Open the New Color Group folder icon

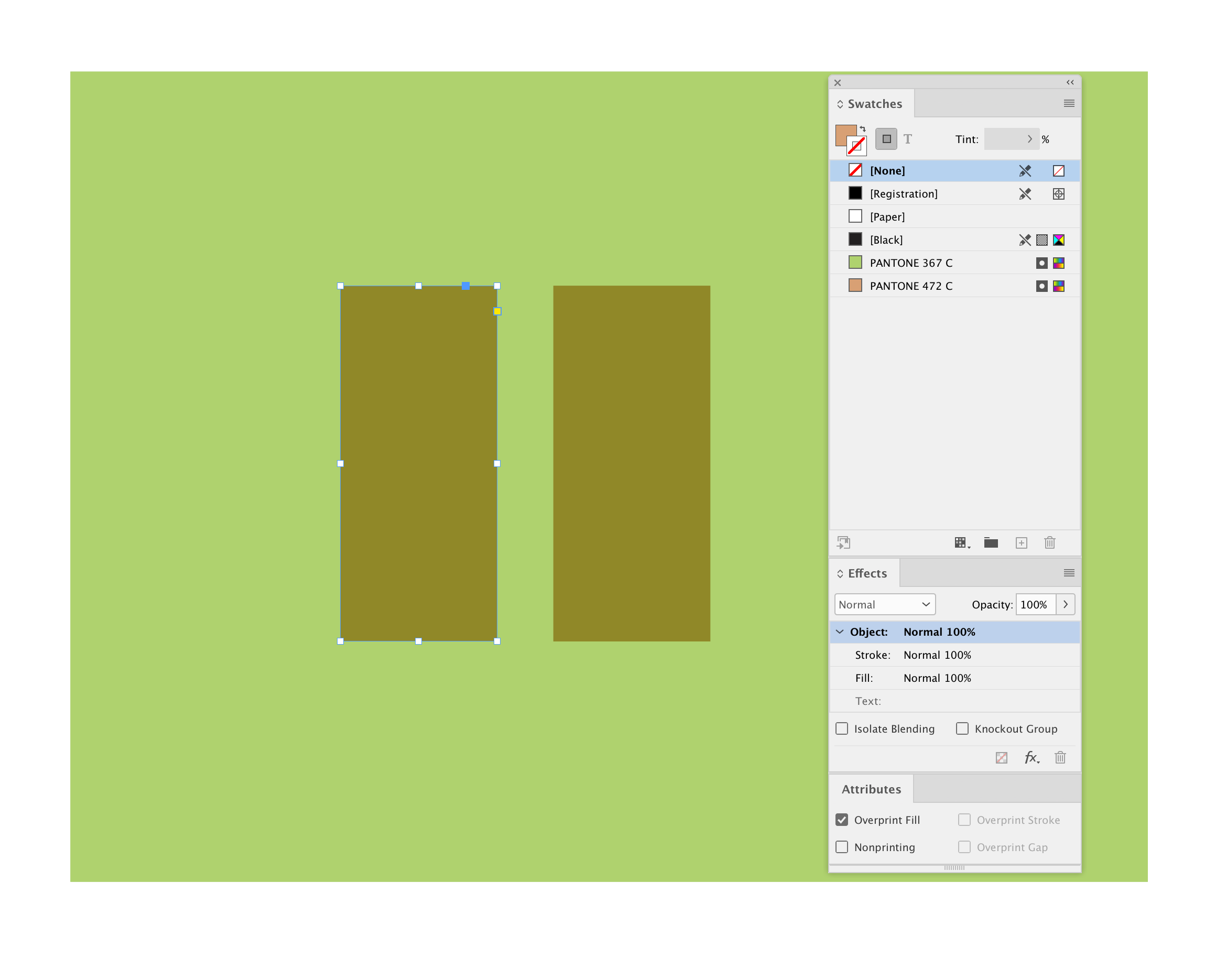(991, 542)
